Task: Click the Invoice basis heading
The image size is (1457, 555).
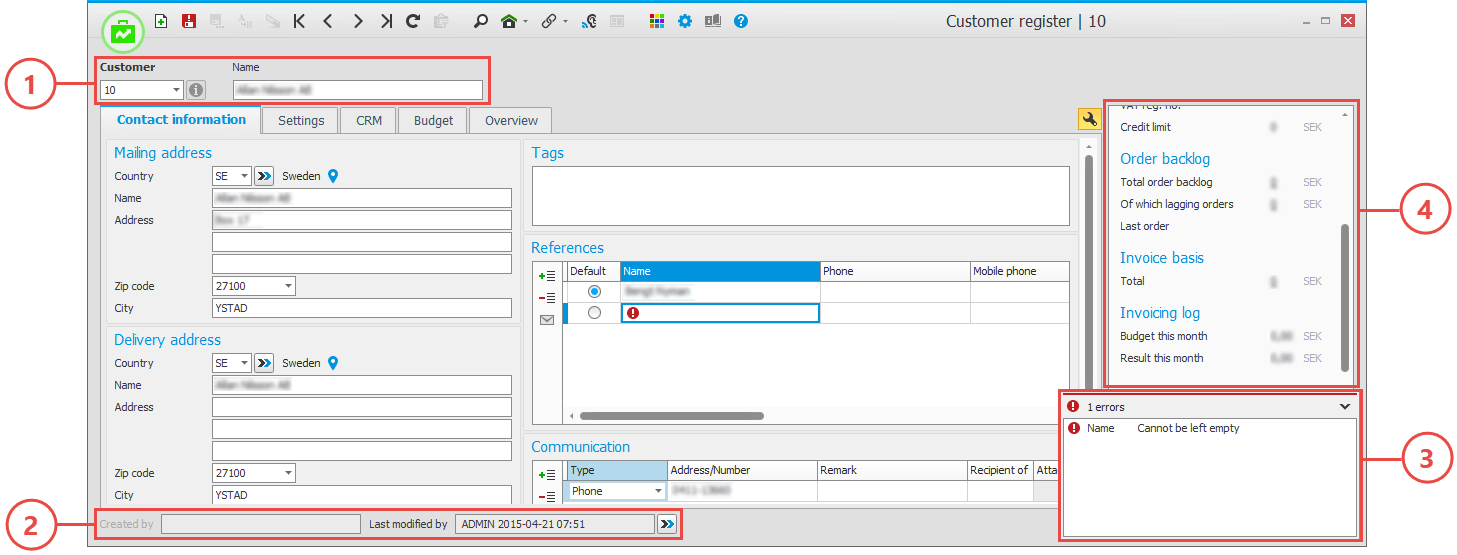Action: 1162,258
